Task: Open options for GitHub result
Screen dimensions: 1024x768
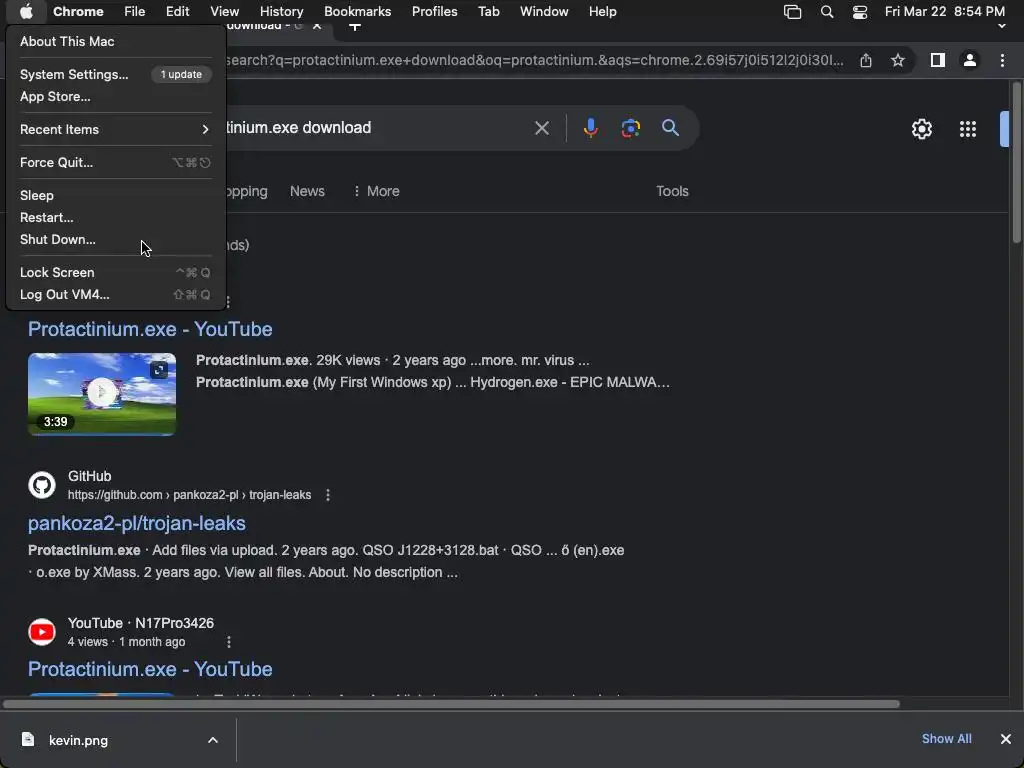Action: click(x=328, y=495)
